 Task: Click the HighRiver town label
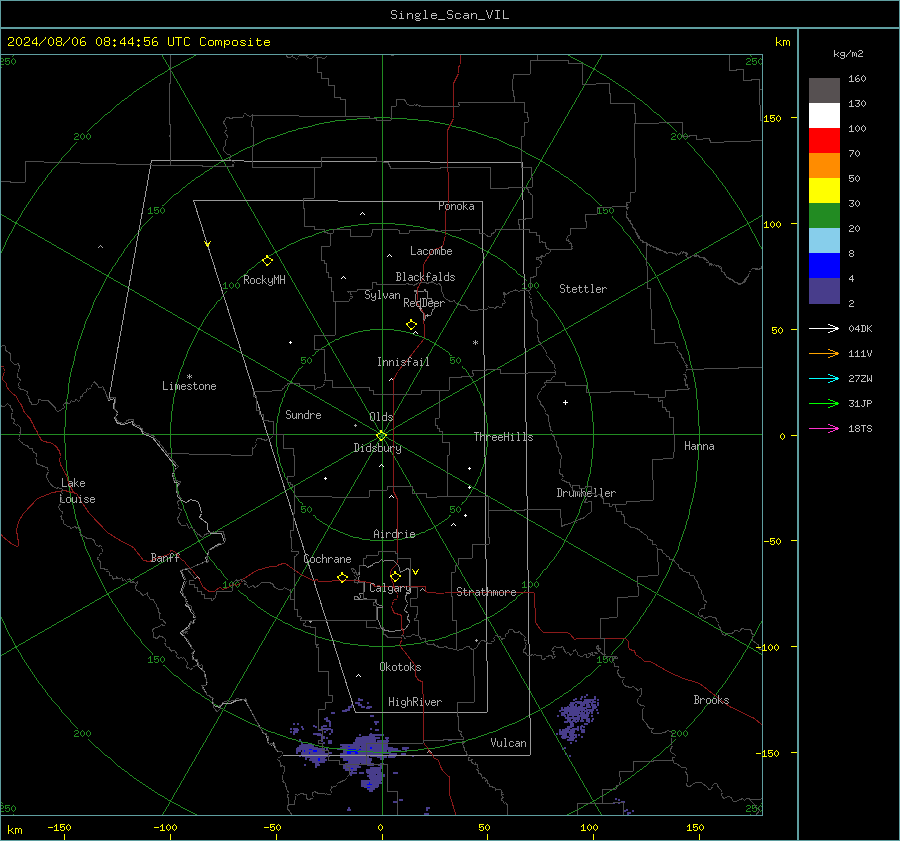pyautogui.click(x=415, y=702)
